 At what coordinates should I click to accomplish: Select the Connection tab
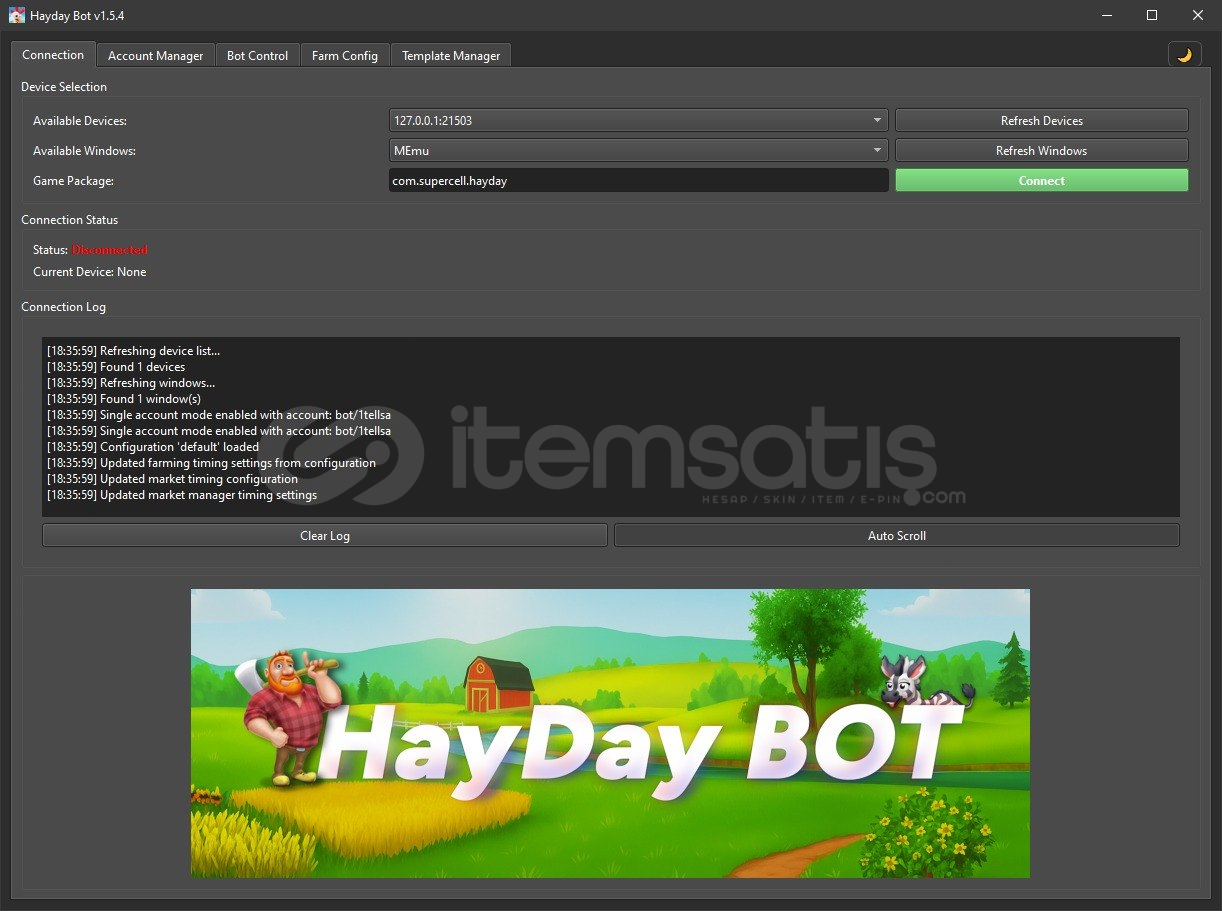[53, 55]
